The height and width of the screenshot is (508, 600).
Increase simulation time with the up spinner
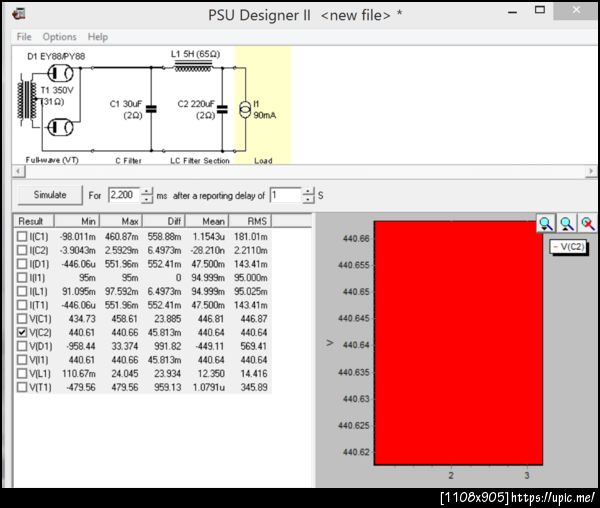[147, 191]
